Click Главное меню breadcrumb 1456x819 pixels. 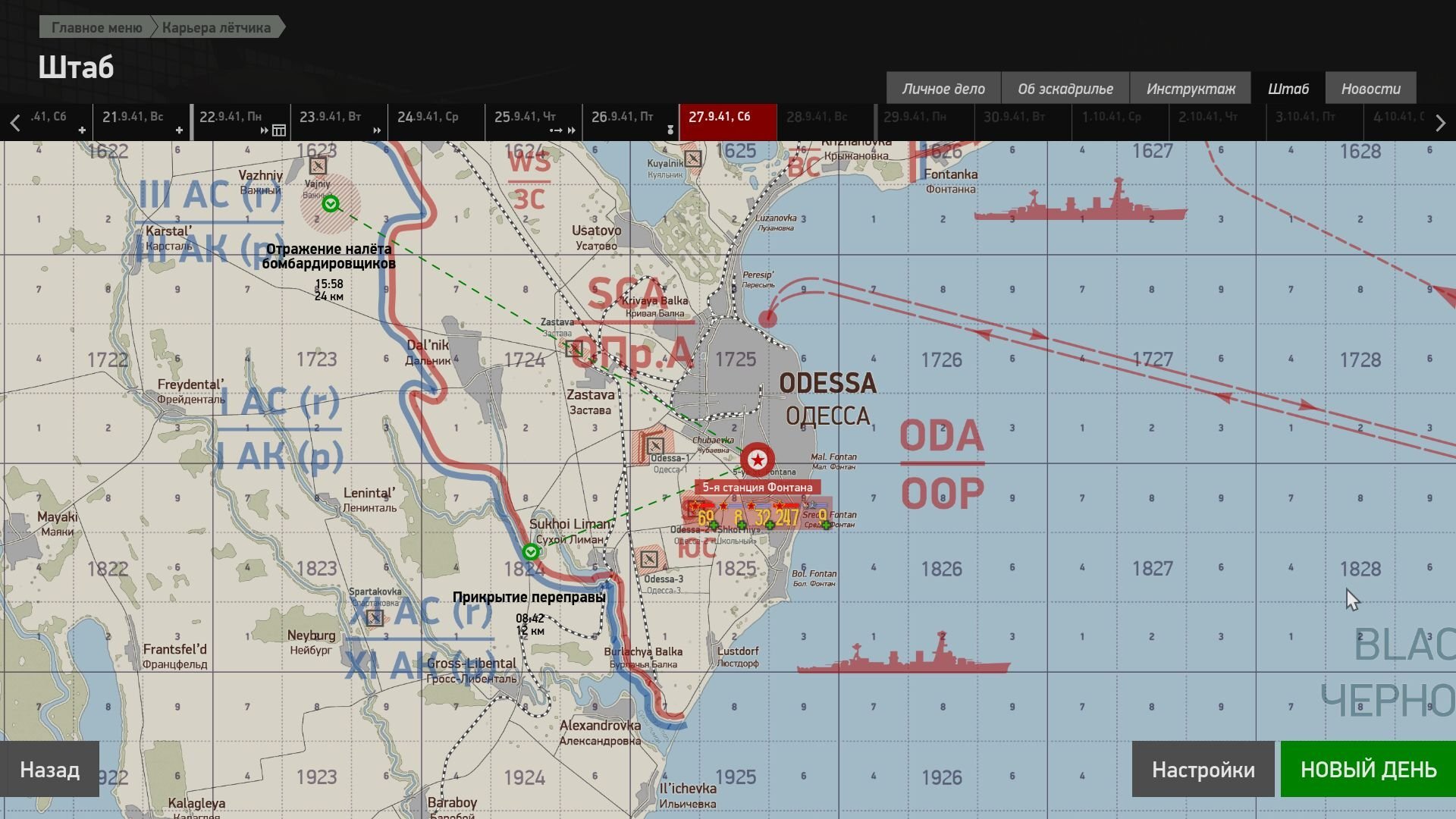[96, 27]
